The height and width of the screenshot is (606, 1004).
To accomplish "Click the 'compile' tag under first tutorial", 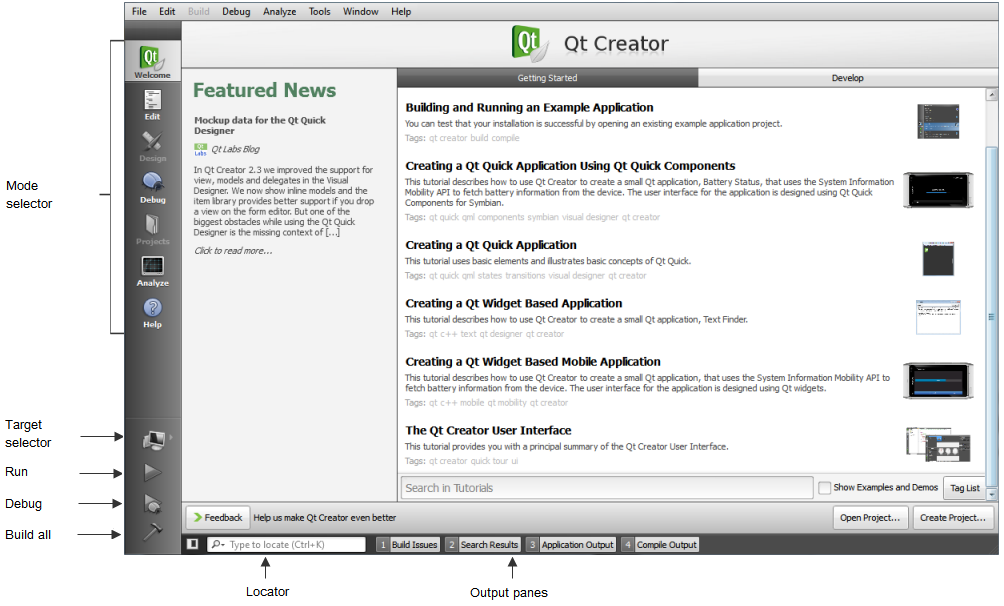I will (x=505, y=138).
